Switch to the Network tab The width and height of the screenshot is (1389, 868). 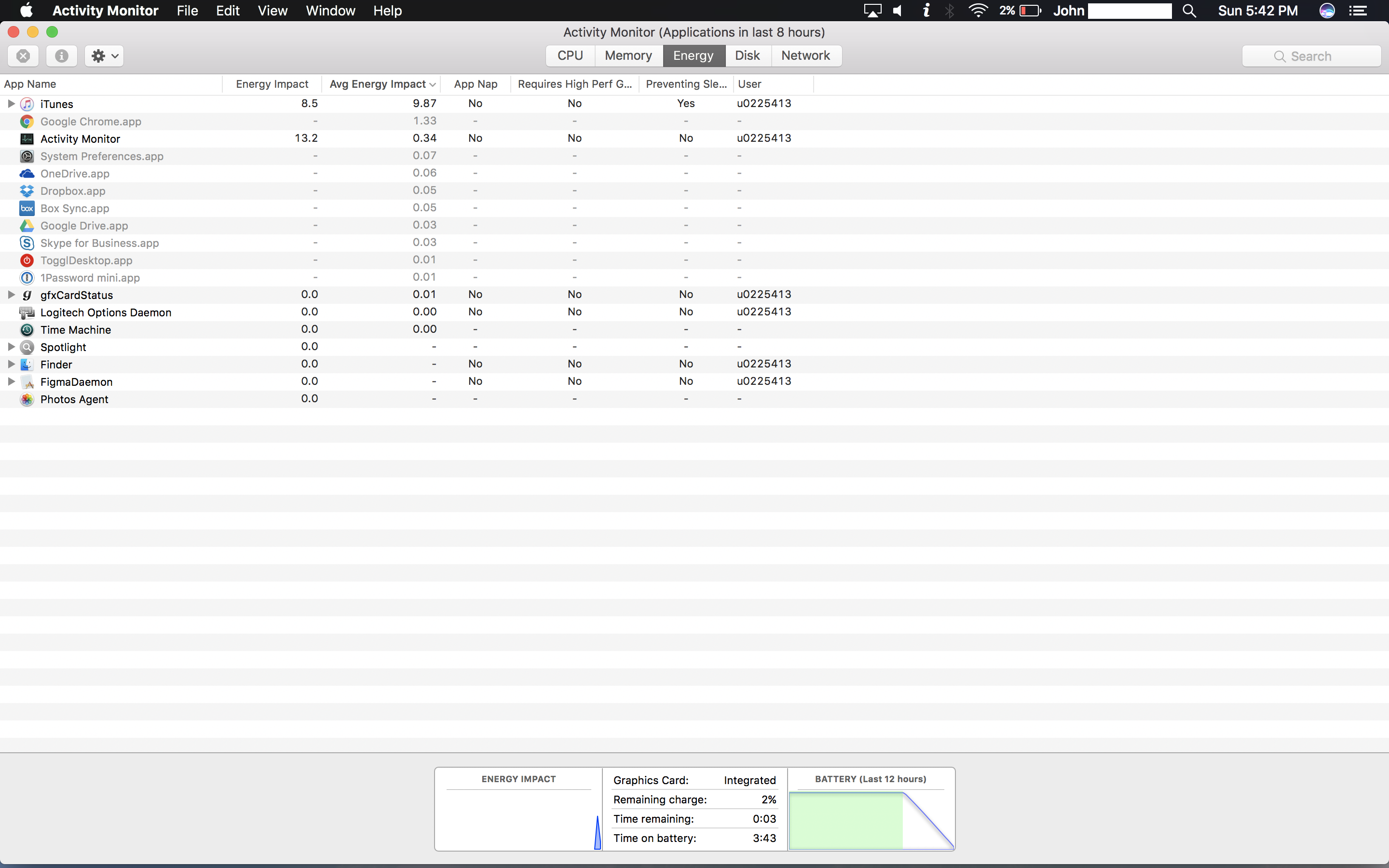[805, 55]
